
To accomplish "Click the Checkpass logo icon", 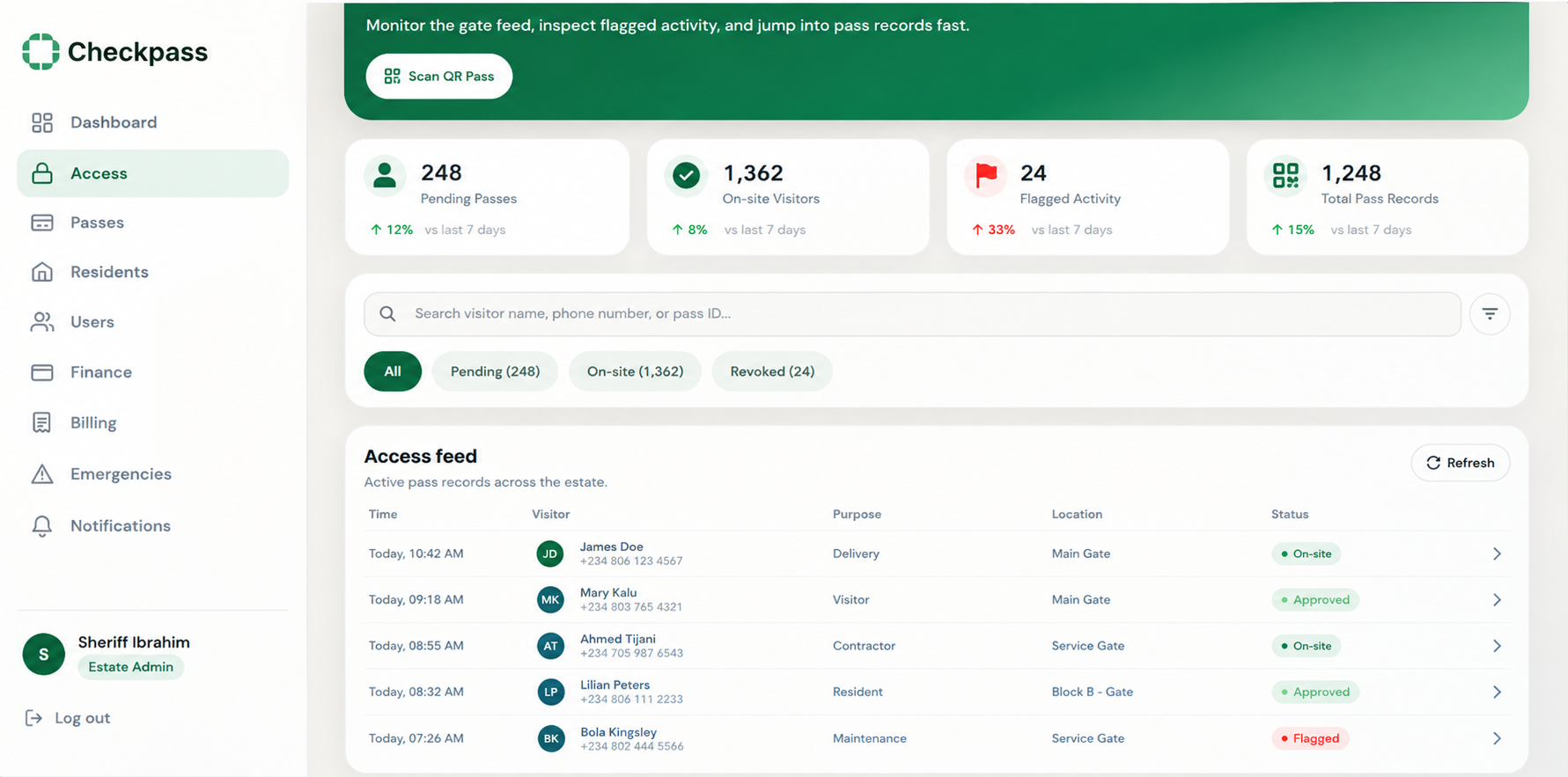I will coord(40,51).
